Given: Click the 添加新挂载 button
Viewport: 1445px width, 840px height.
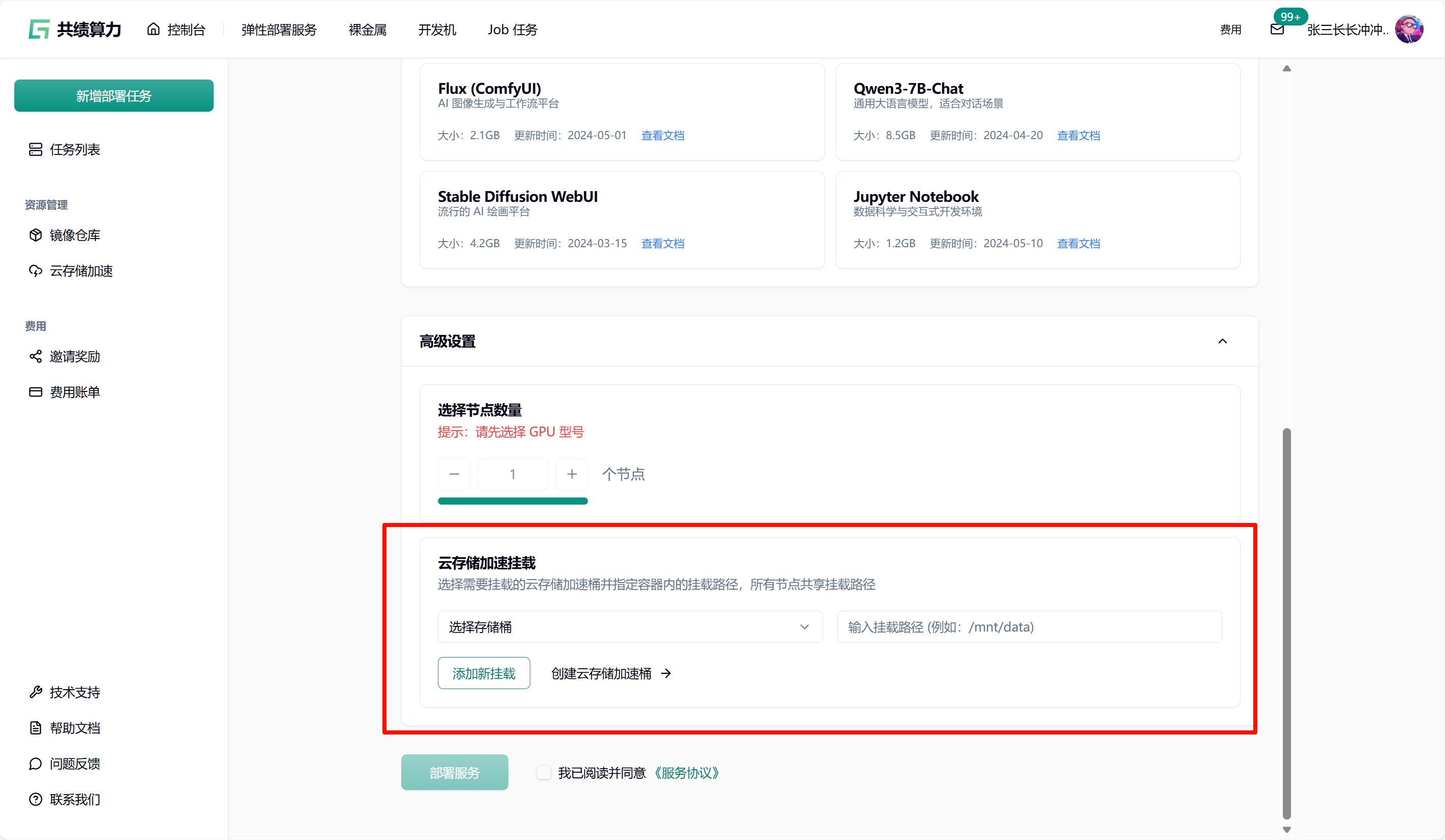Looking at the screenshot, I should [483, 673].
